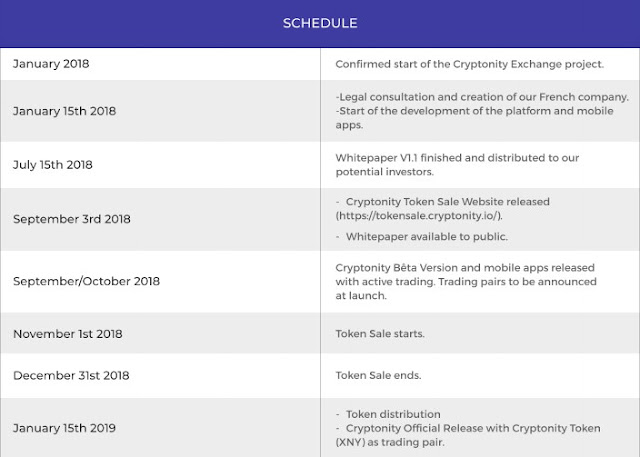Click the 'Token Sale starts.' text

point(380,334)
